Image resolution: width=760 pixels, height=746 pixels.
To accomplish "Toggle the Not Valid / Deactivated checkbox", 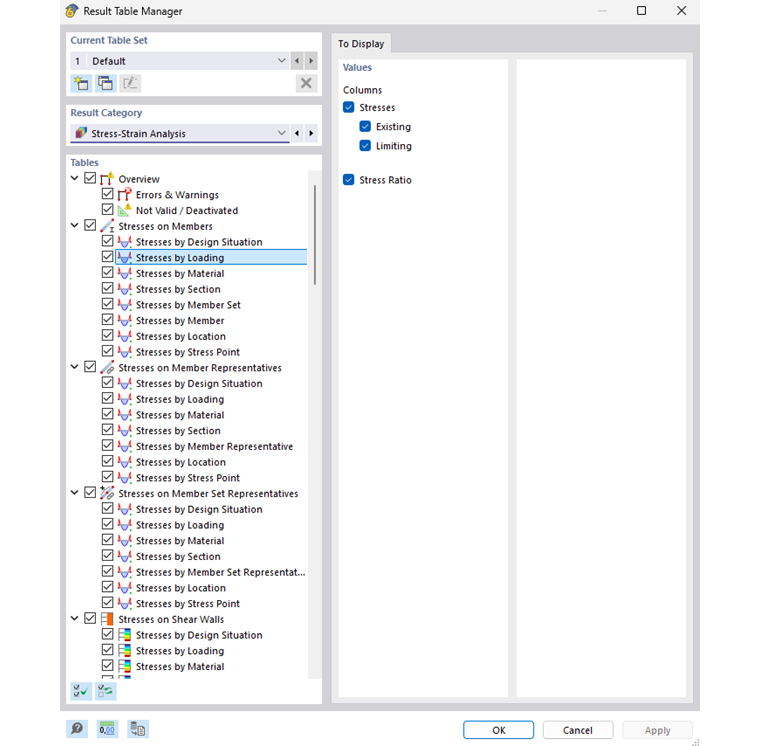I will (x=108, y=209).
